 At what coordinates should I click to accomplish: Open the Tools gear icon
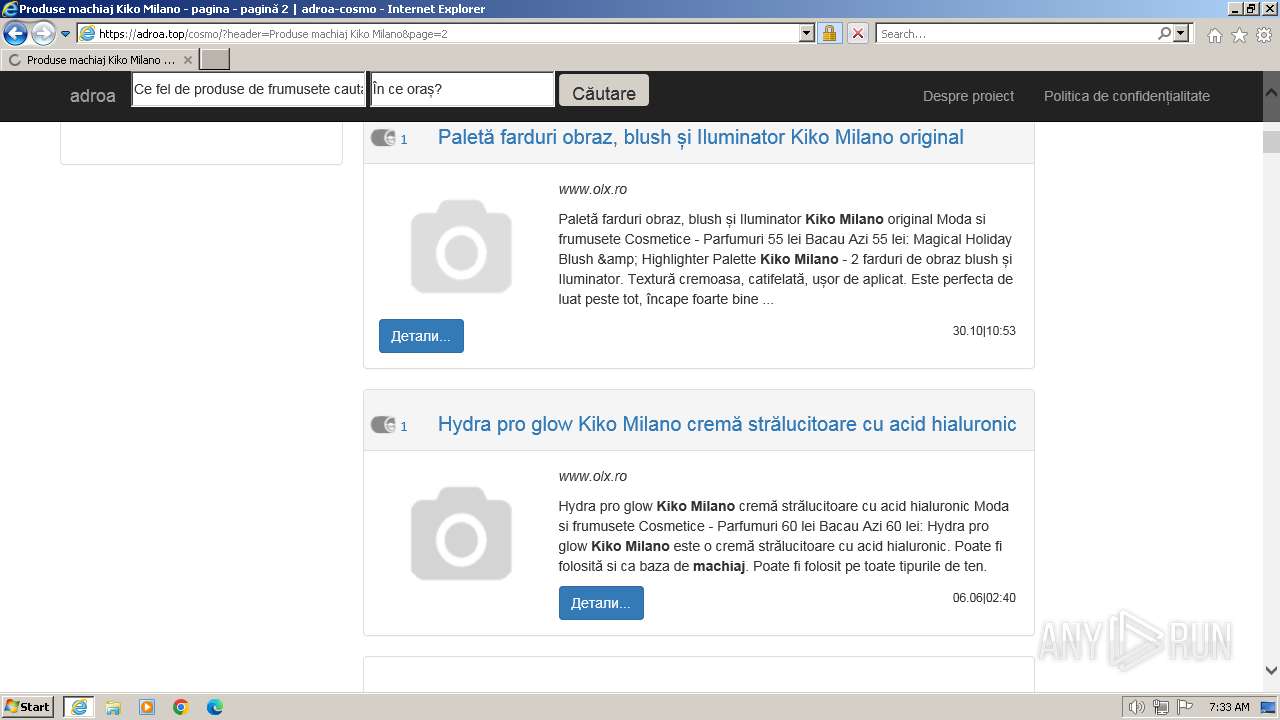click(x=1264, y=35)
